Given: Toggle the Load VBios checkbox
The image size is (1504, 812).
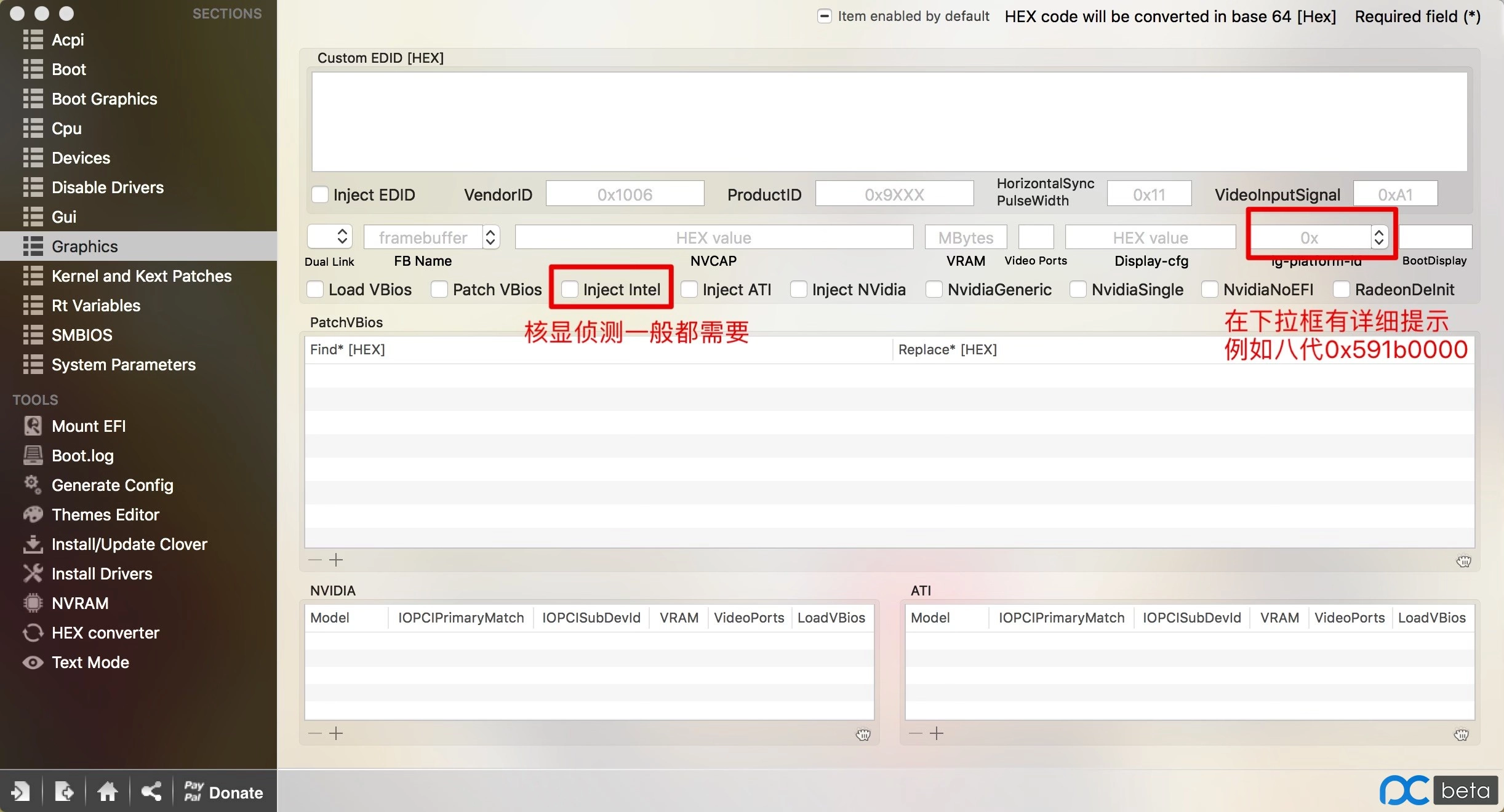Looking at the screenshot, I should point(315,289).
